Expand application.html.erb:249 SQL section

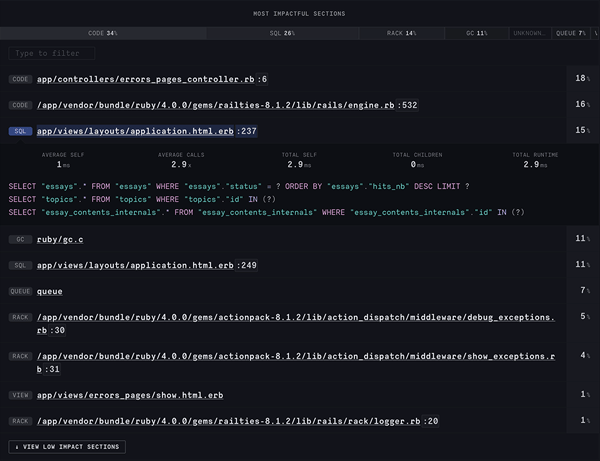coord(147,266)
